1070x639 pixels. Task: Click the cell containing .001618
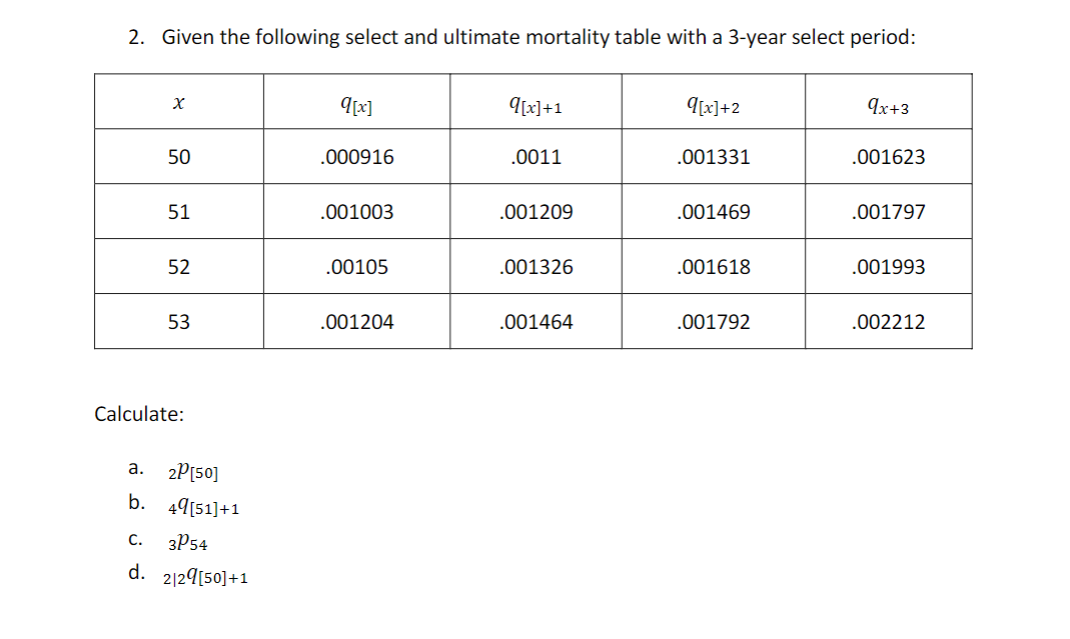713,267
